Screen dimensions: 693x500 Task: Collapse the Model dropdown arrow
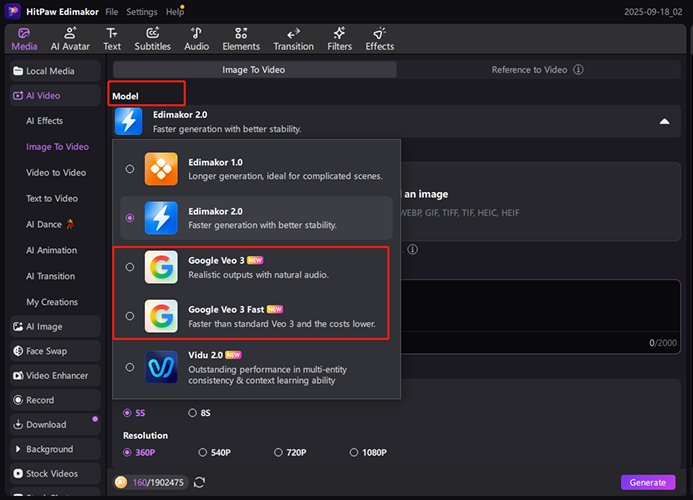tap(663, 121)
